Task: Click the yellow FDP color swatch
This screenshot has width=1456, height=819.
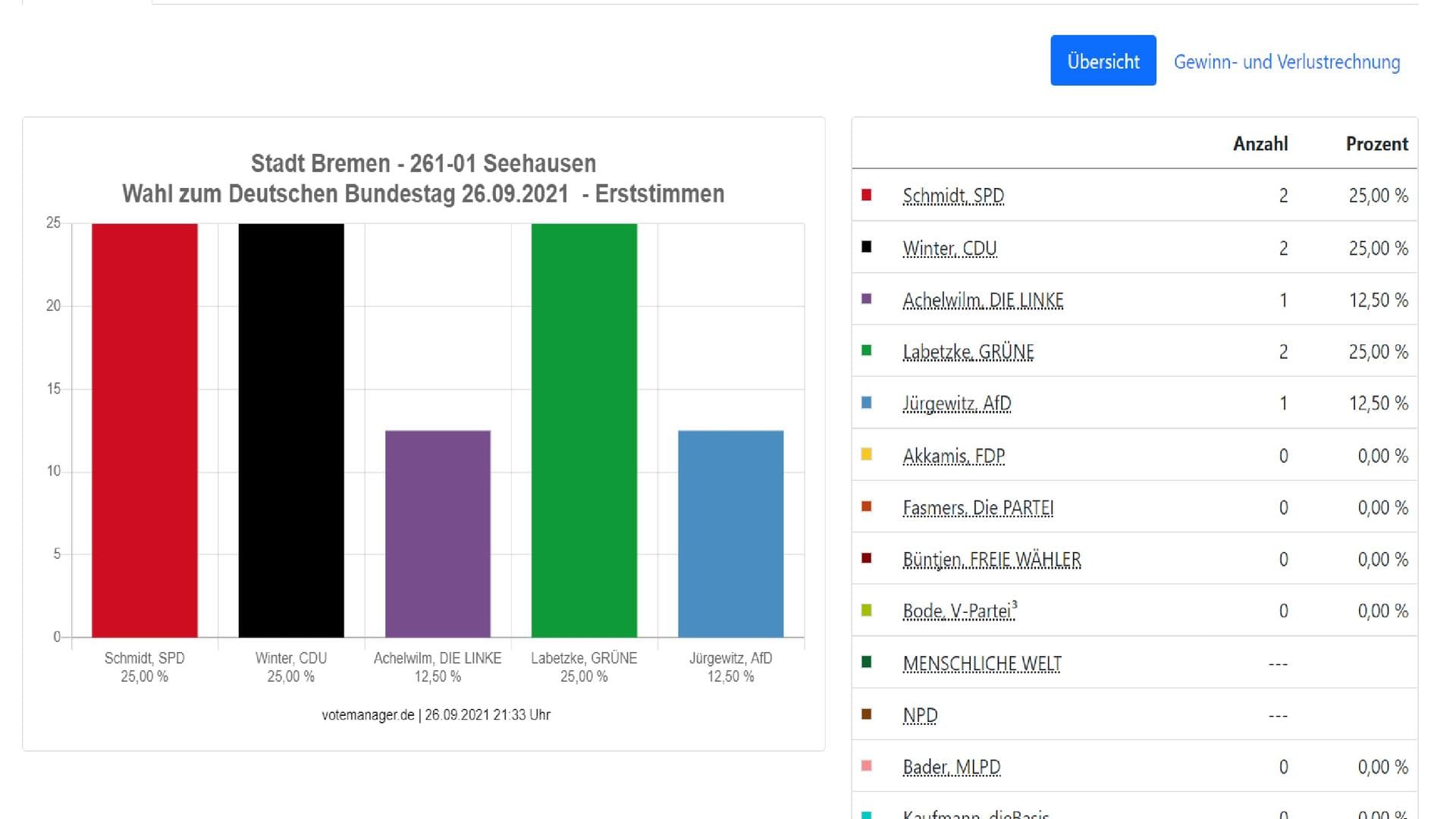Action: click(867, 454)
